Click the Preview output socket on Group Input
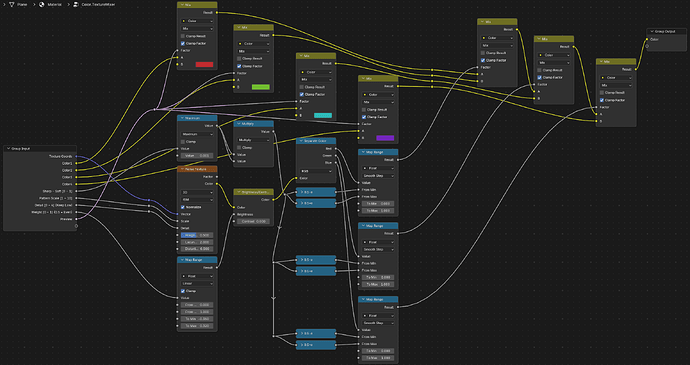Screen dimensions: 690x365 point(76,219)
